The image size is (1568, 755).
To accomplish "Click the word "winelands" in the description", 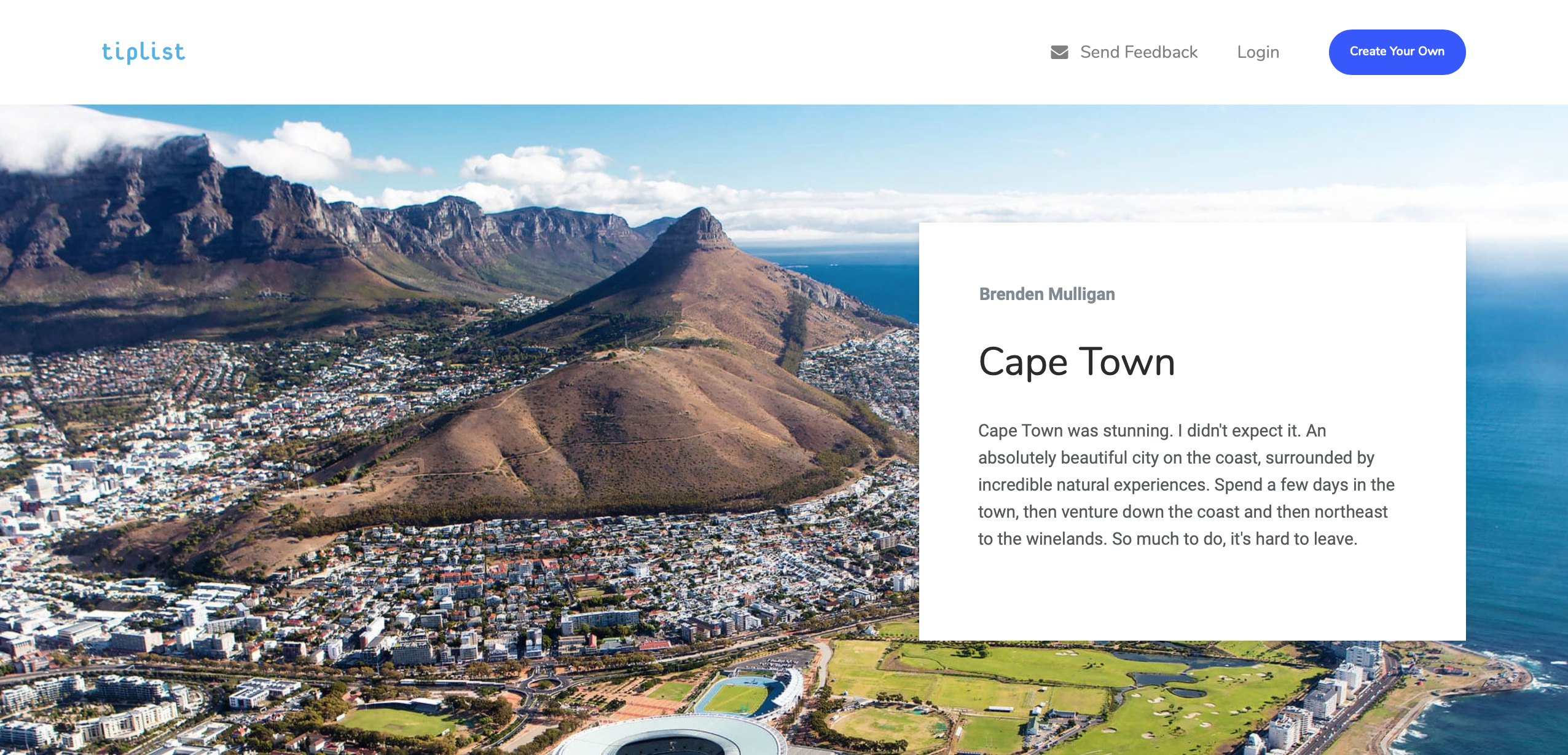I will 1065,539.
